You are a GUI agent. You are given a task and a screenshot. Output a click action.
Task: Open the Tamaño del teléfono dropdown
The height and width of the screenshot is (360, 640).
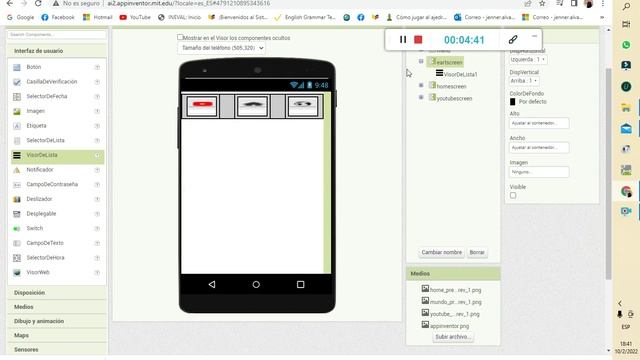[x=222, y=48]
